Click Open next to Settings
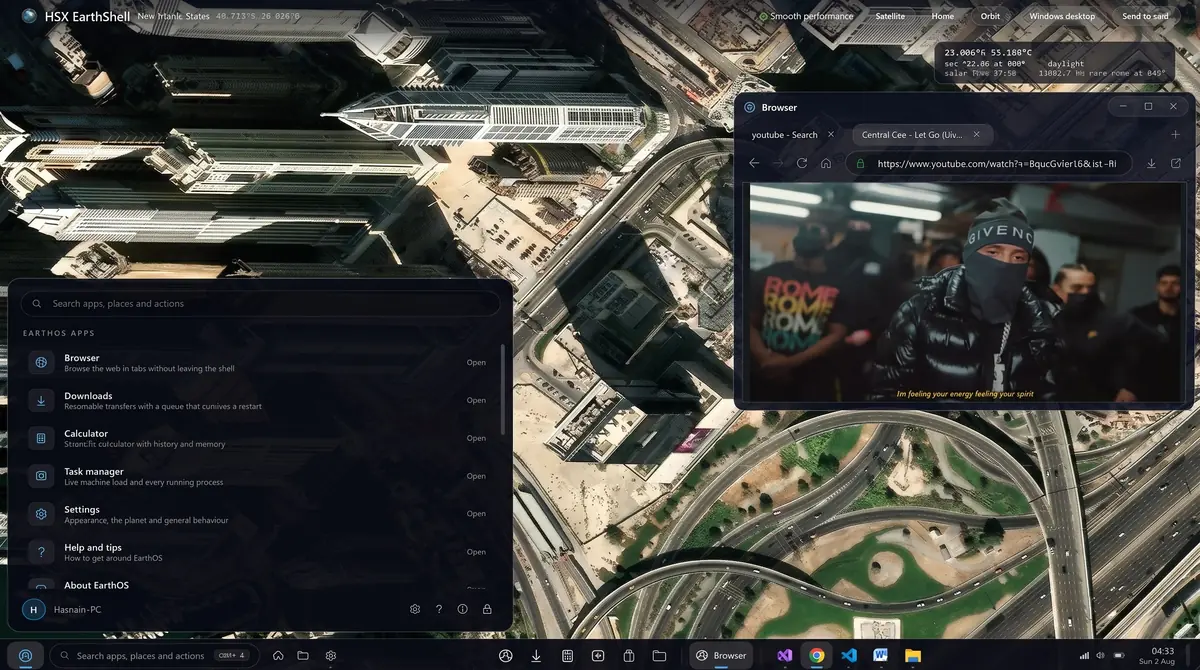The width and height of the screenshot is (1200, 670). pyautogui.click(x=476, y=514)
